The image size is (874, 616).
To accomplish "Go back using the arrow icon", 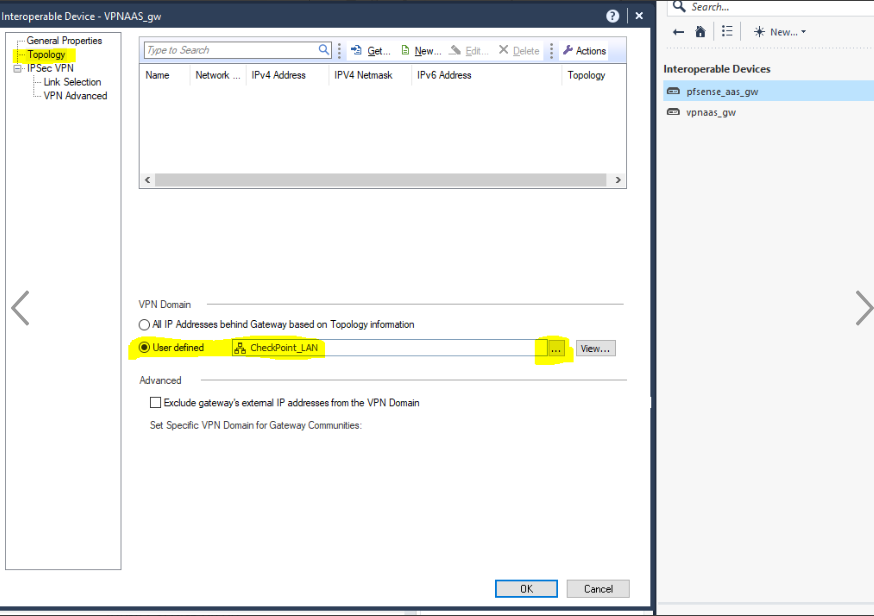I will pos(678,32).
